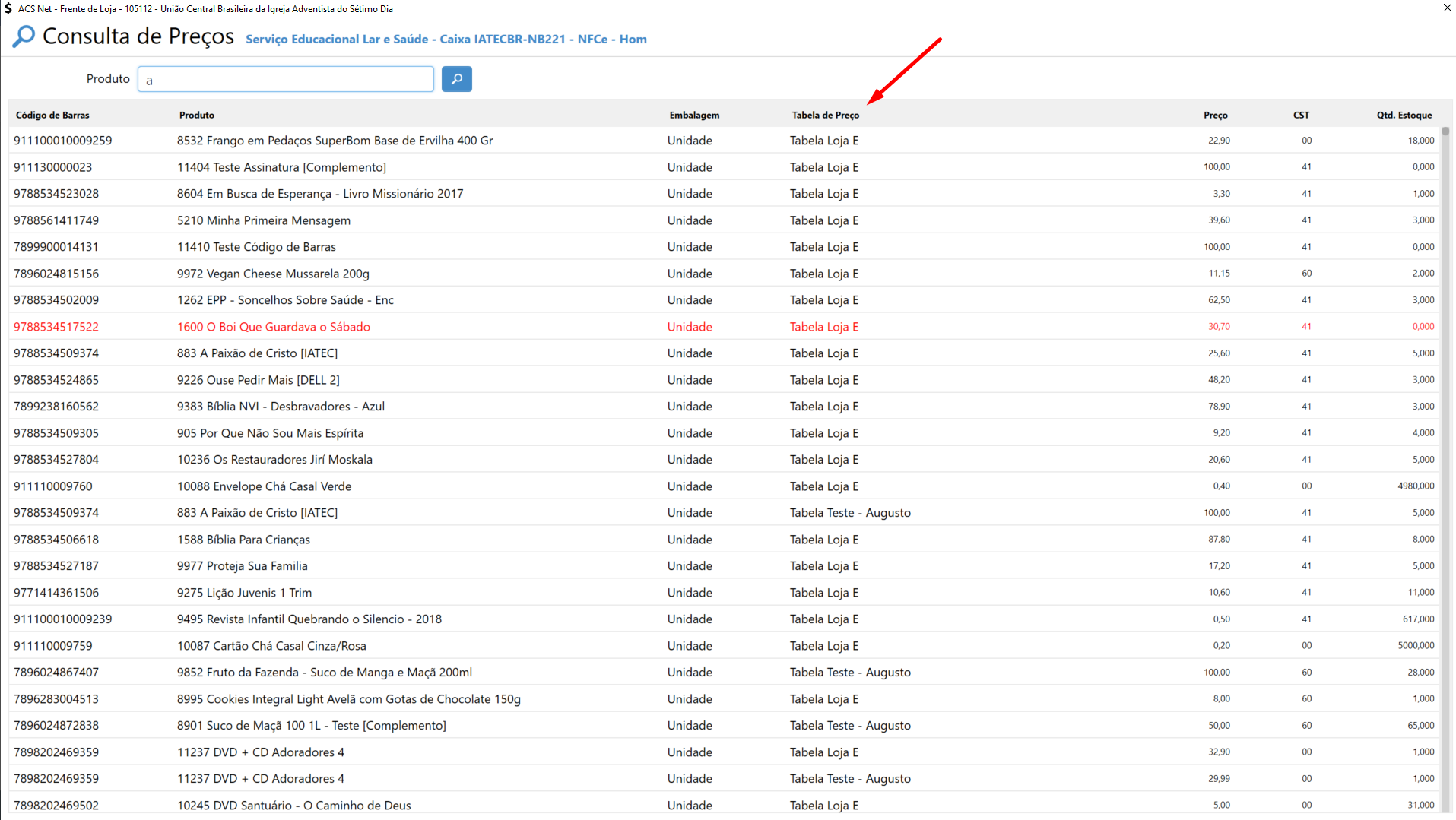Click red barcode 9788534517522
The image size is (1456, 820).
56,327
